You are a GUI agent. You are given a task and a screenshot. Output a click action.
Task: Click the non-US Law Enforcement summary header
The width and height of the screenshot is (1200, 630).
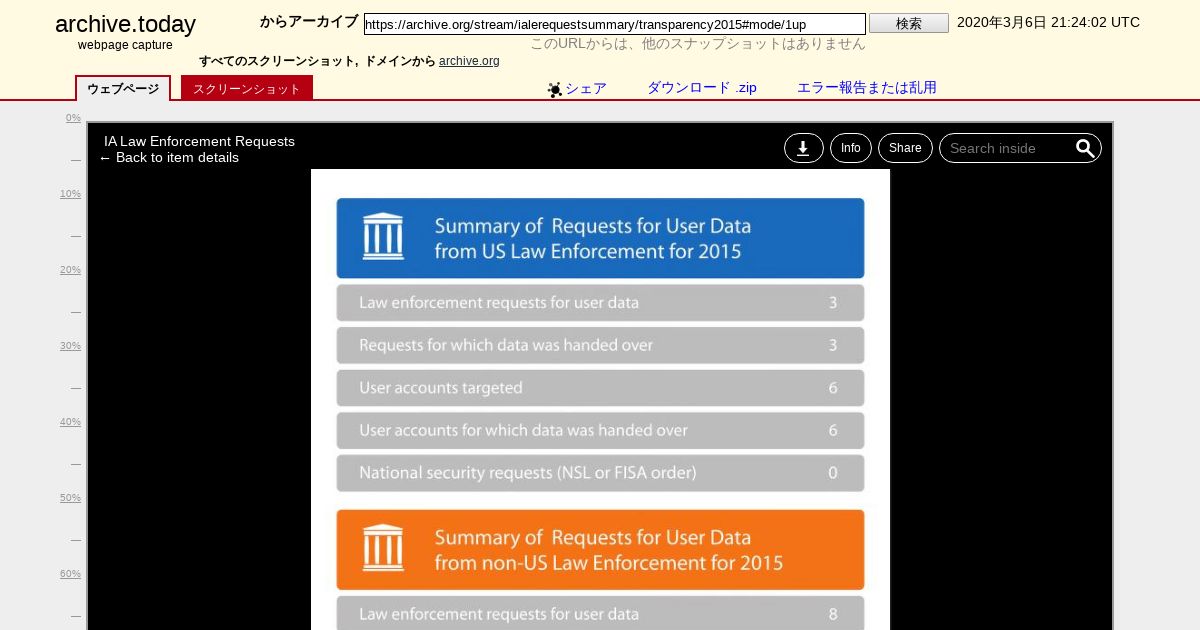click(600, 550)
